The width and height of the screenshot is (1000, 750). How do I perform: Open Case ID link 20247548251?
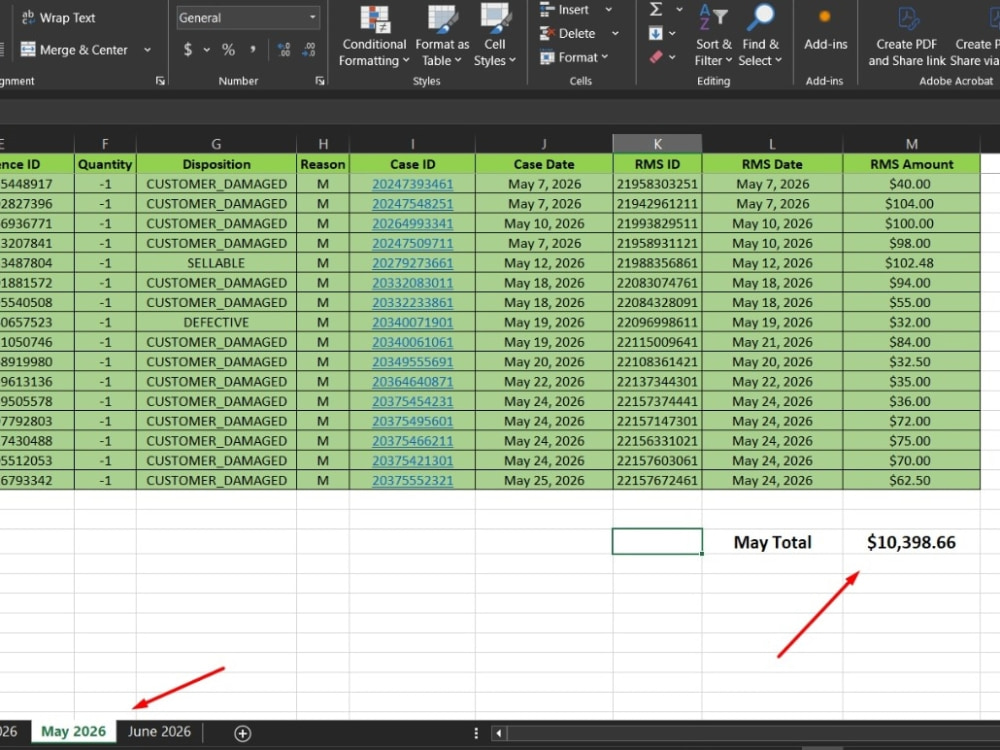tap(413, 203)
